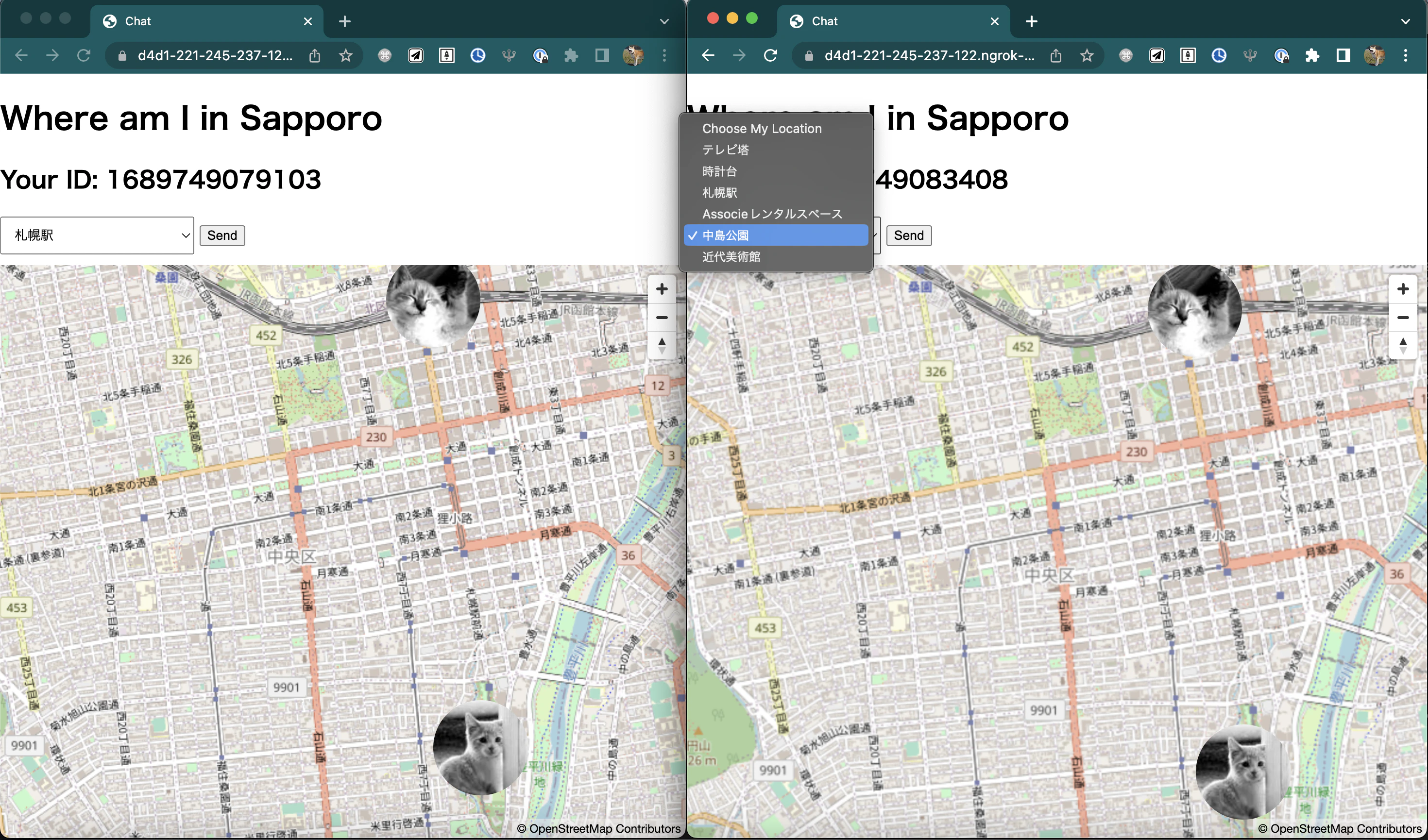Viewport: 1428px width, 840px height.
Task: Choose 時計台 from the location list
Action: coord(776,171)
